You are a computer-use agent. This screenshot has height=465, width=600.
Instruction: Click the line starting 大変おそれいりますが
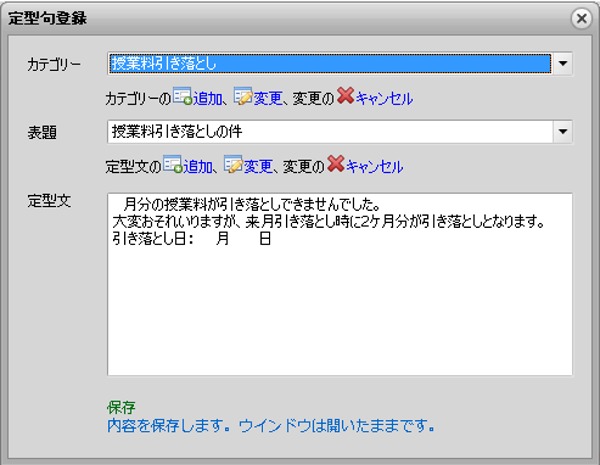(x=328, y=222)
